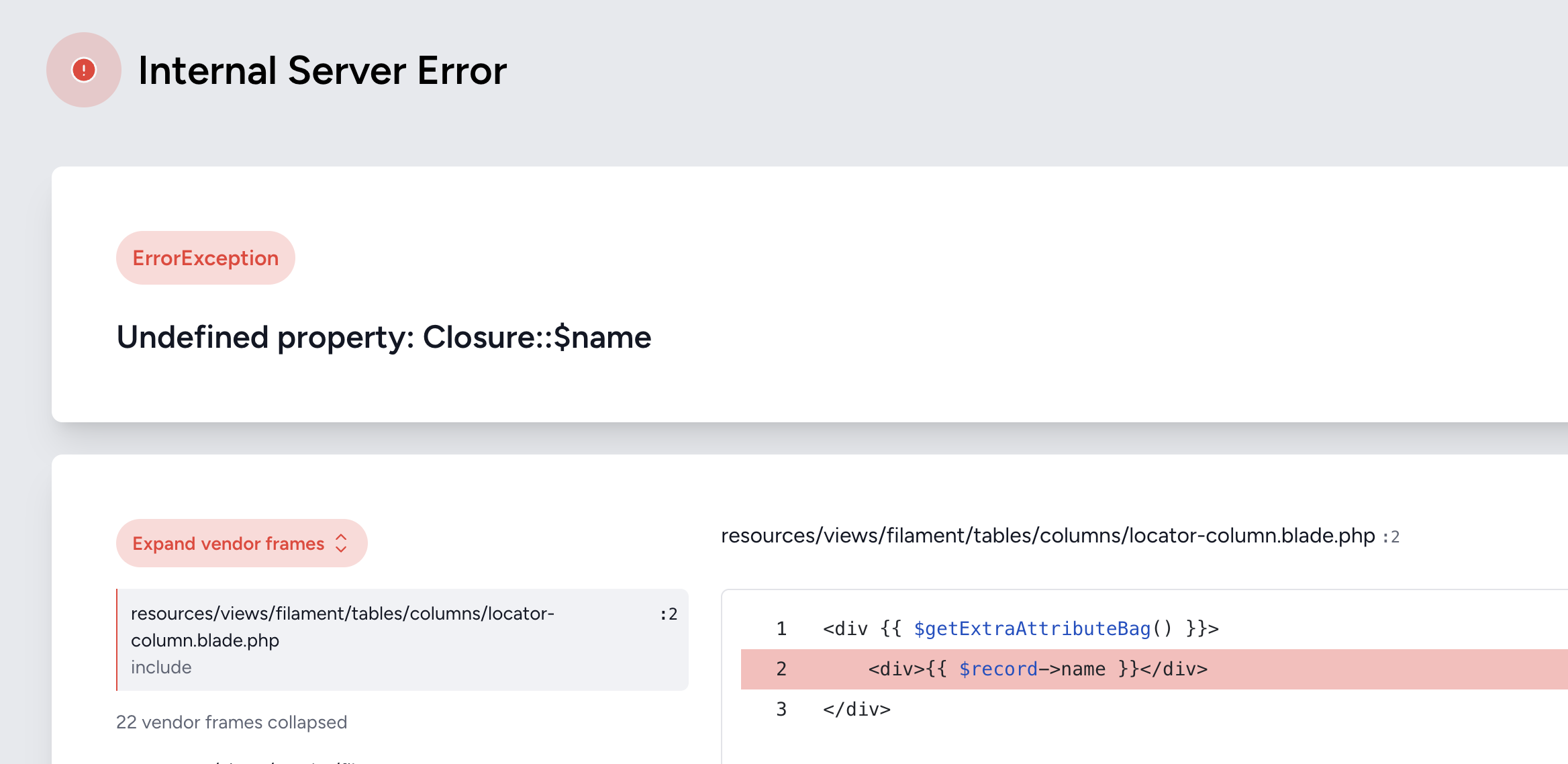Click the file path heading above the code
Screen dimensions: 1568x764
coord(1047,536)
